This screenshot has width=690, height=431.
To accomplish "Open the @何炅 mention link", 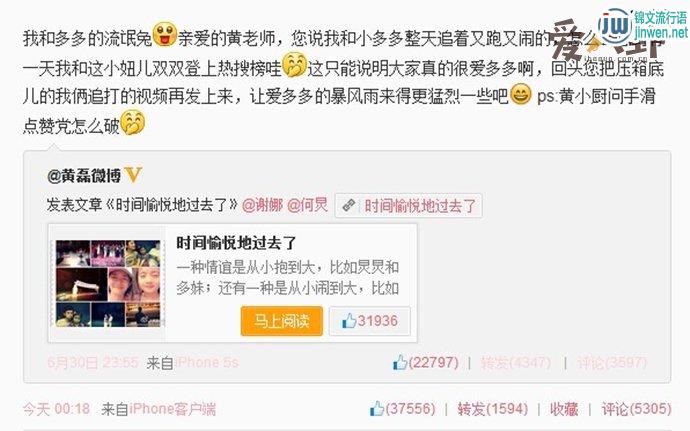I will click(x=308, y=205).
